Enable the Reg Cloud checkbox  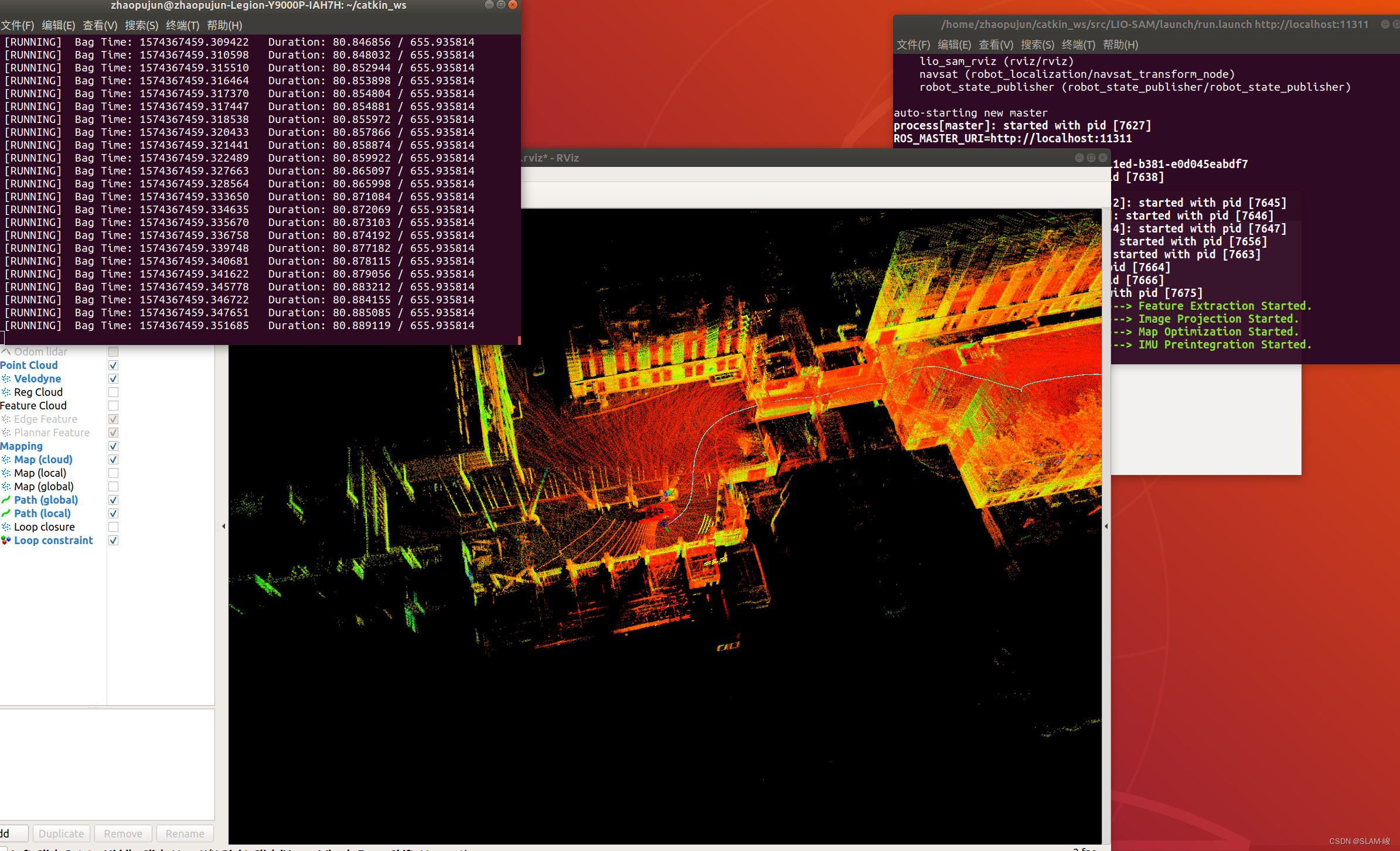(x=114, y=392)
